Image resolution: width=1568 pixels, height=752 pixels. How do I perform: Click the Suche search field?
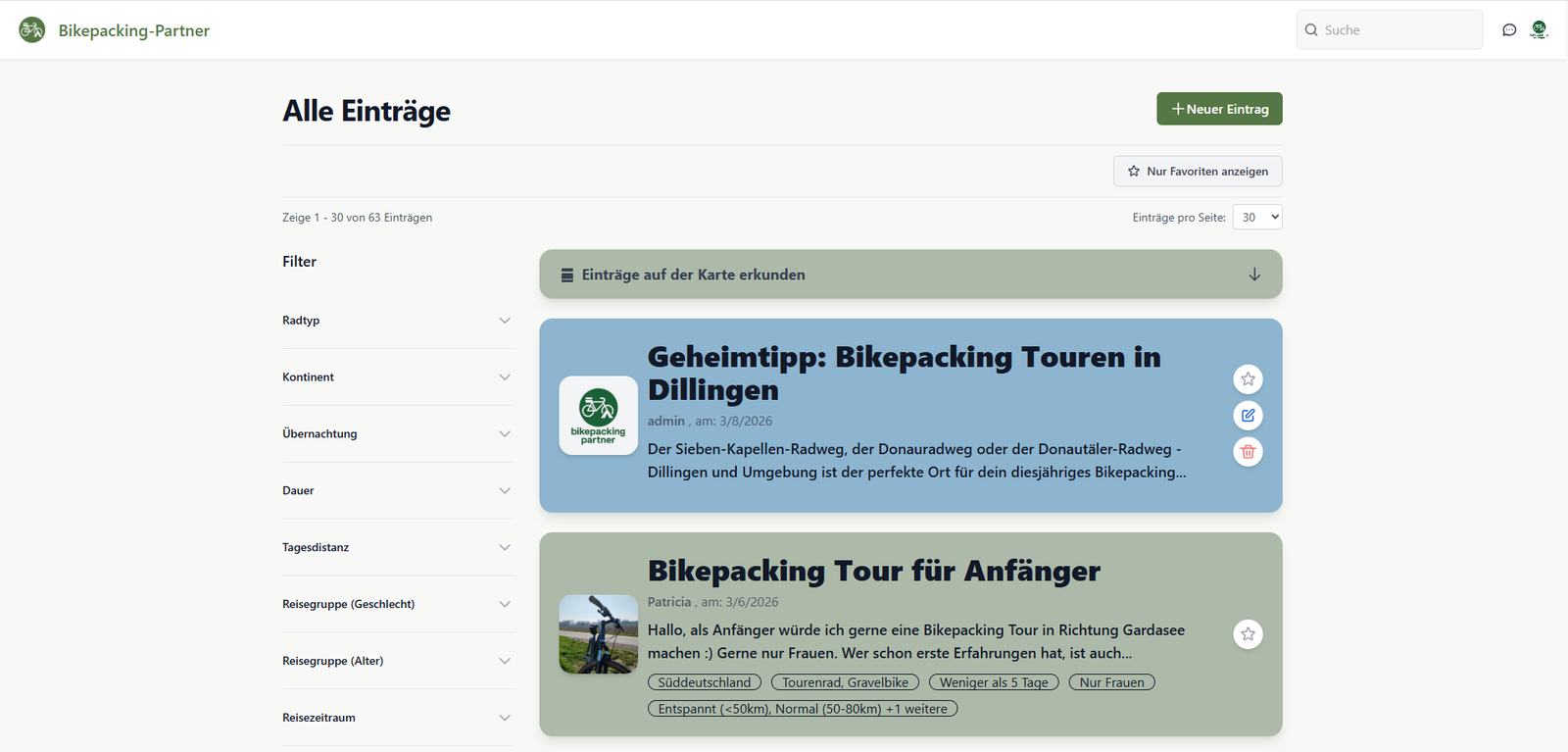(x=1390, y=30)
